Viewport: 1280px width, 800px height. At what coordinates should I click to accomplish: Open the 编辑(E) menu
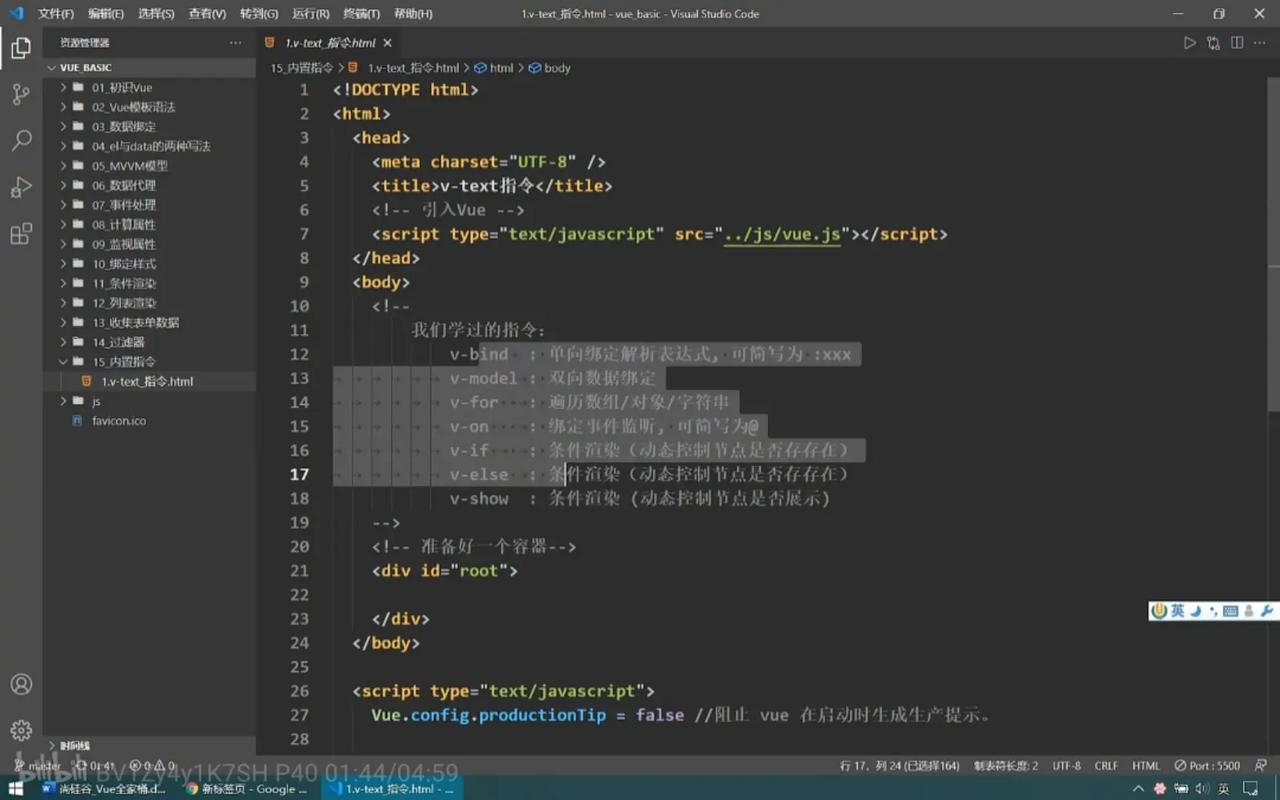pos(106,14)
